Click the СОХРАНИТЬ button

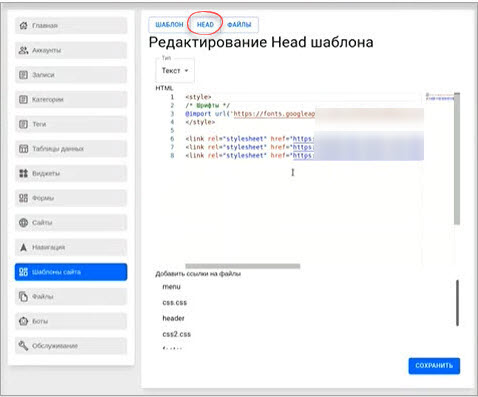(434, 366)
